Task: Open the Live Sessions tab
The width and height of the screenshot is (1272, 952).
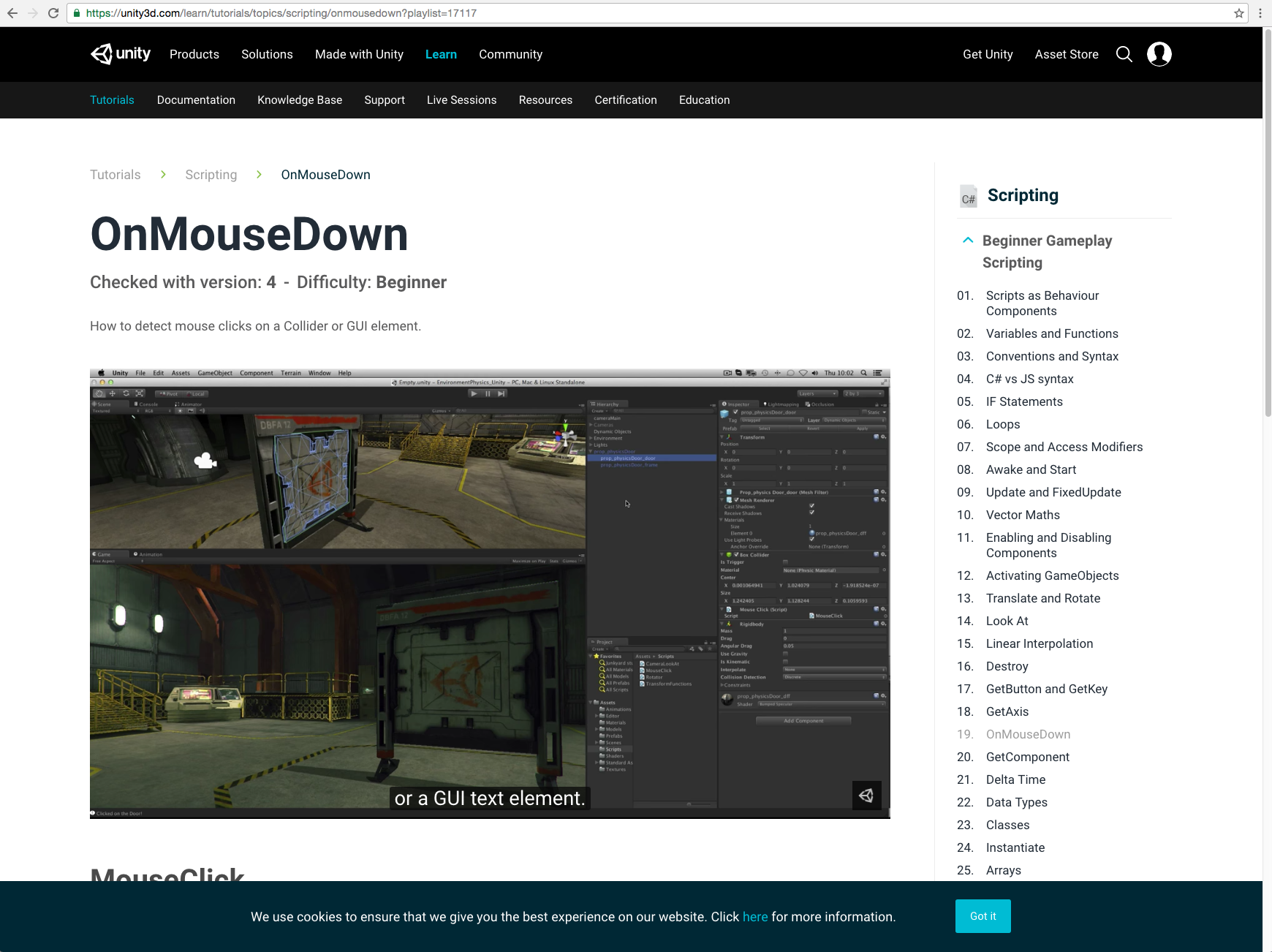Action: point(461,100)
